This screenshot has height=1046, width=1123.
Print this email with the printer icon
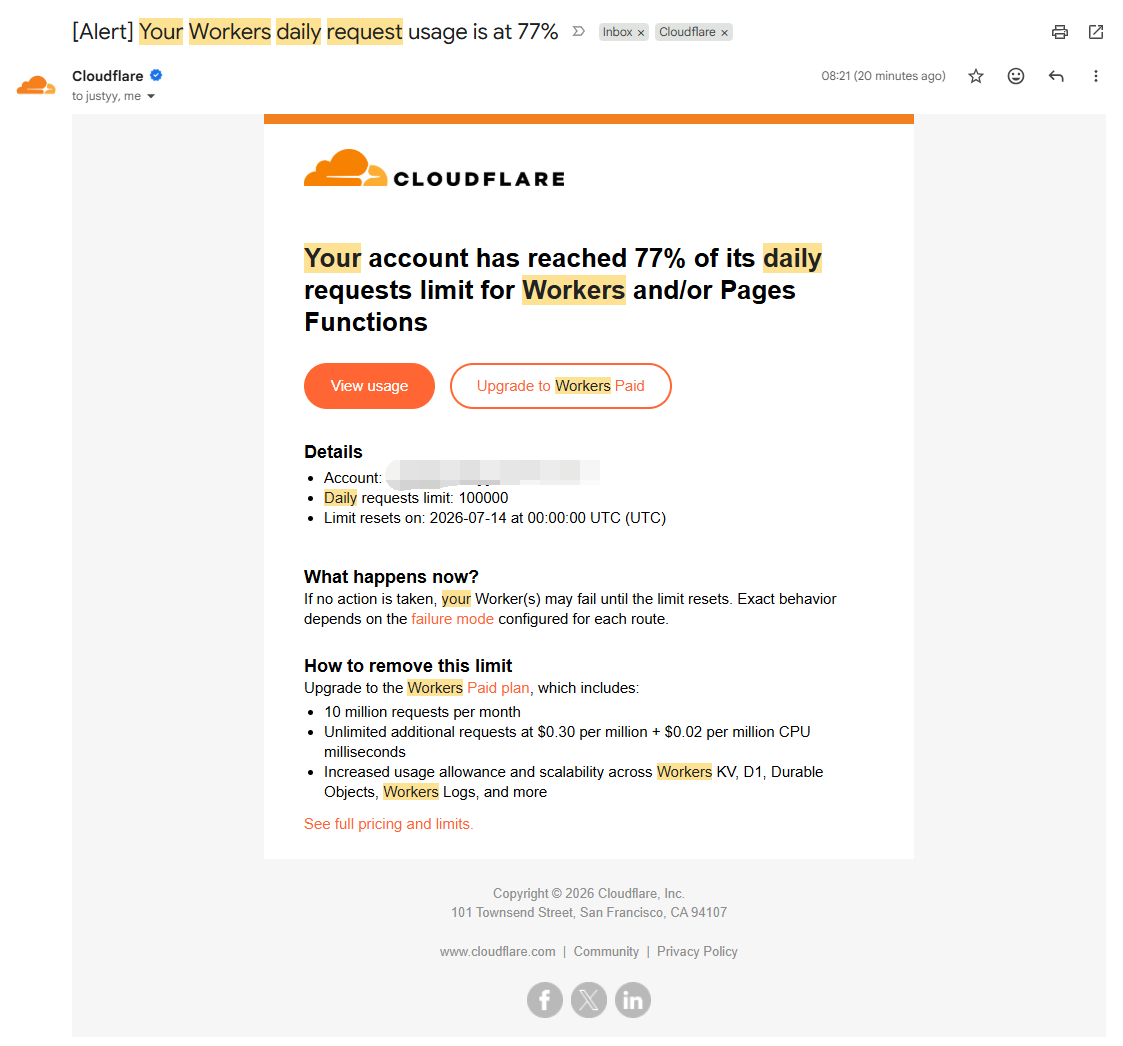point(1059,32)
